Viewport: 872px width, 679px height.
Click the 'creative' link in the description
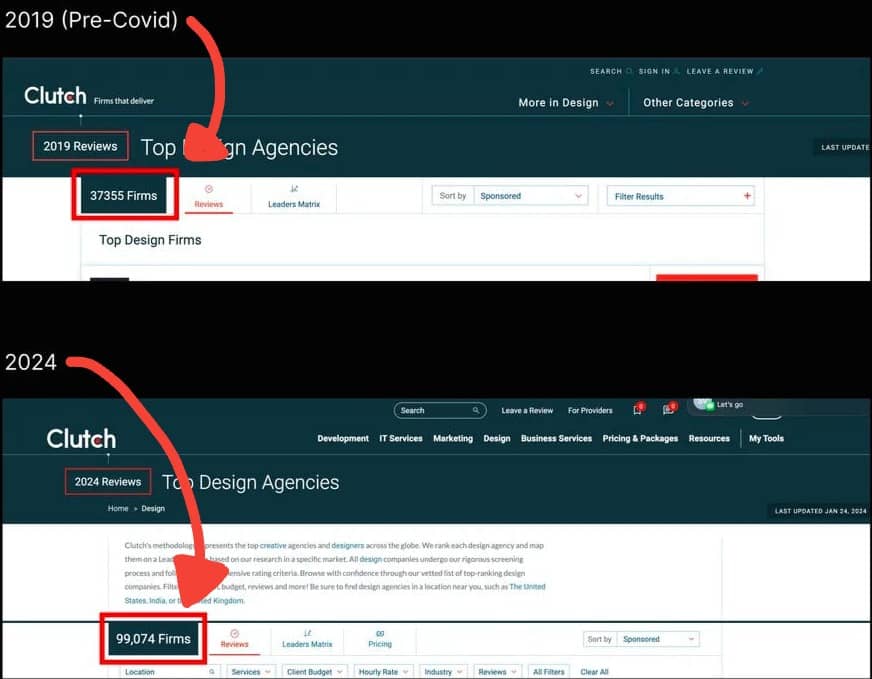click(x=273, y=546)
